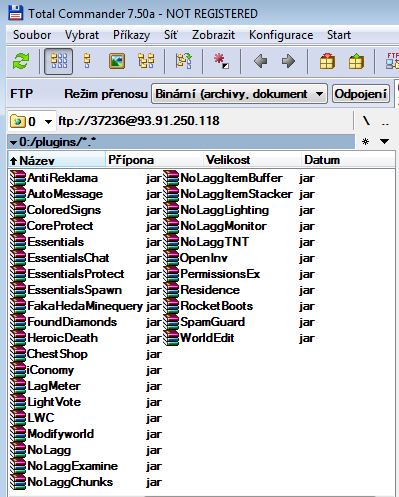This screenshot has width=399, height=497.
Task: Click the Unpack files box icon
Action: pyautogui.click(x=356, y=61)
